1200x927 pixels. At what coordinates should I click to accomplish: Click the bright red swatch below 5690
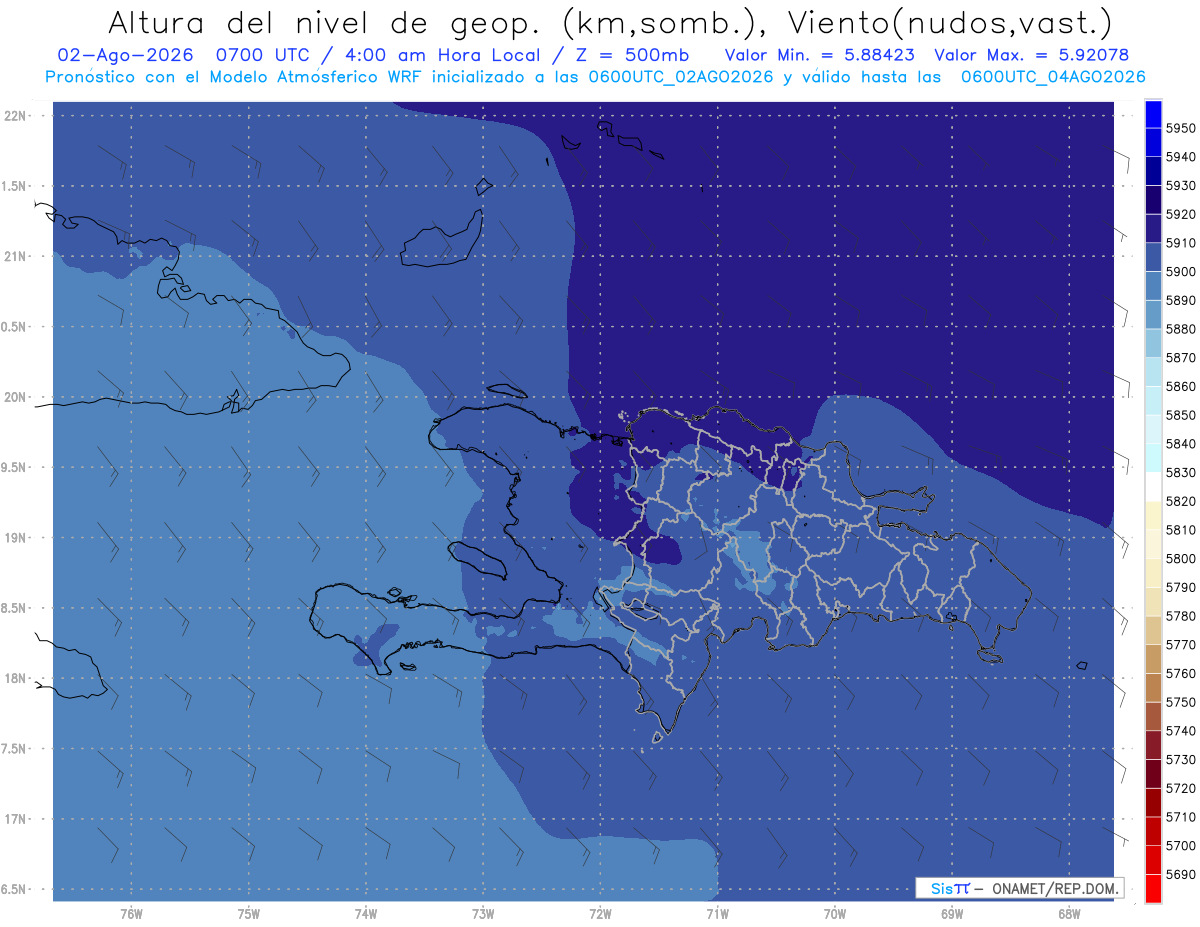pyautogui.click(x=1153, y=888)
